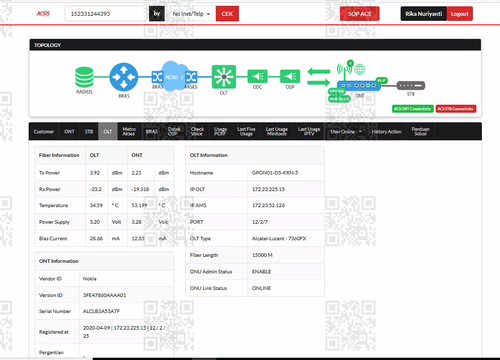Viewport: 500px width, 360px height.
Task: Click the OLT Bias Current value 28.68
Action: tap(96, 238)
